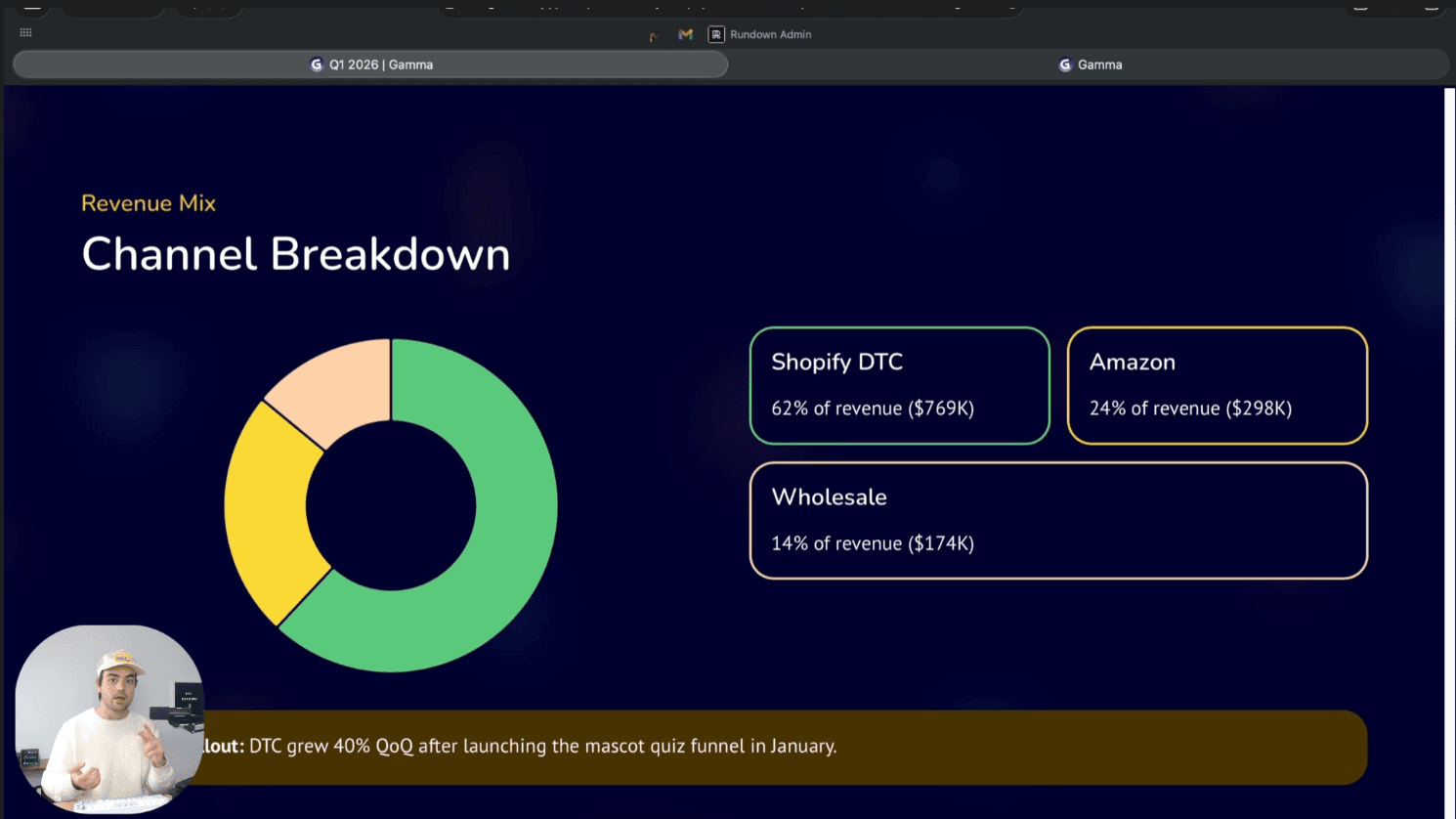Select the Rundown Admin extension icon
Screen dimensions: 1456x819
pyautogui.click(x=716, y=34)
